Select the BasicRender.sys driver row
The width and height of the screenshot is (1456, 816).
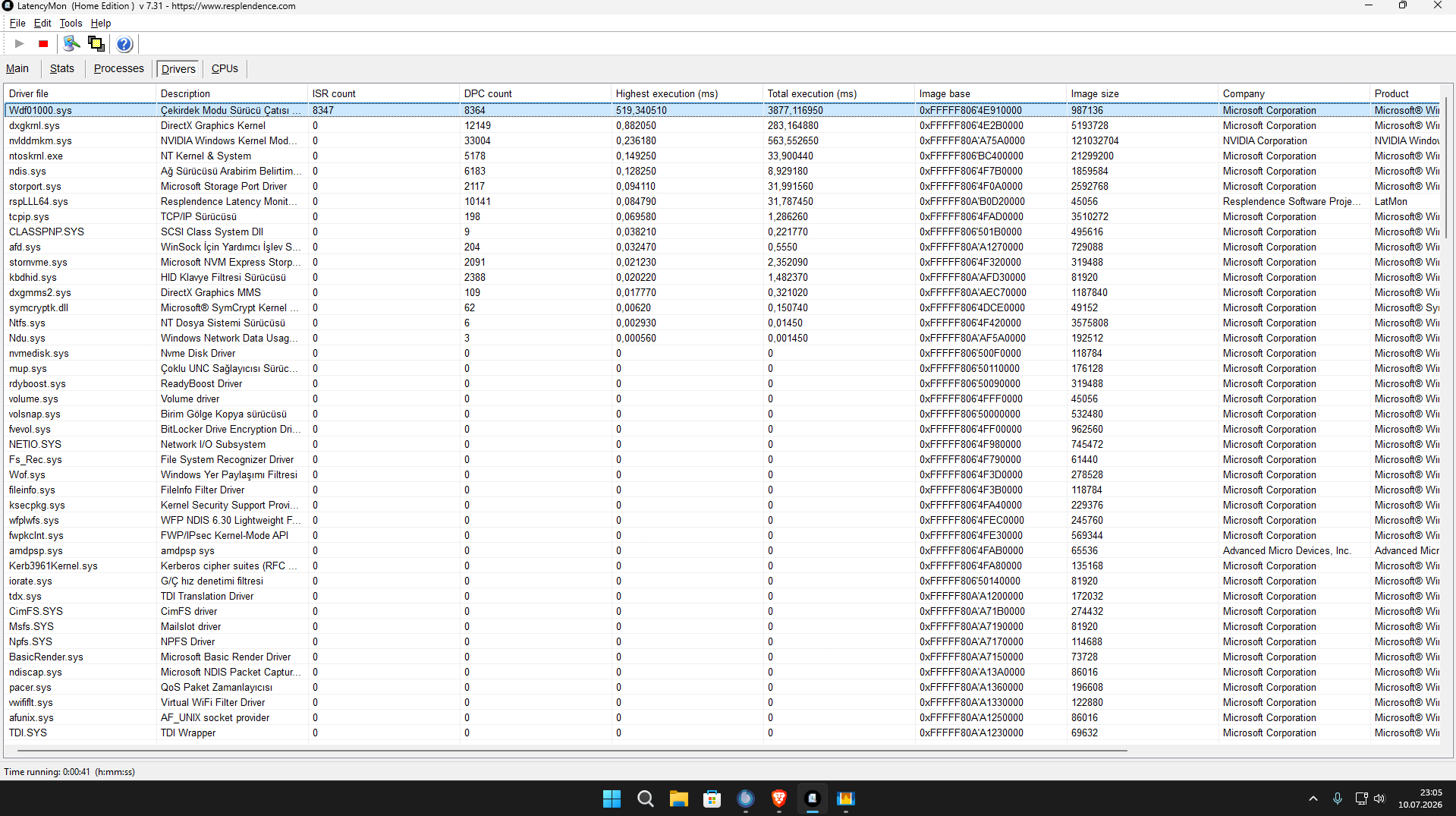coord(722,657)
